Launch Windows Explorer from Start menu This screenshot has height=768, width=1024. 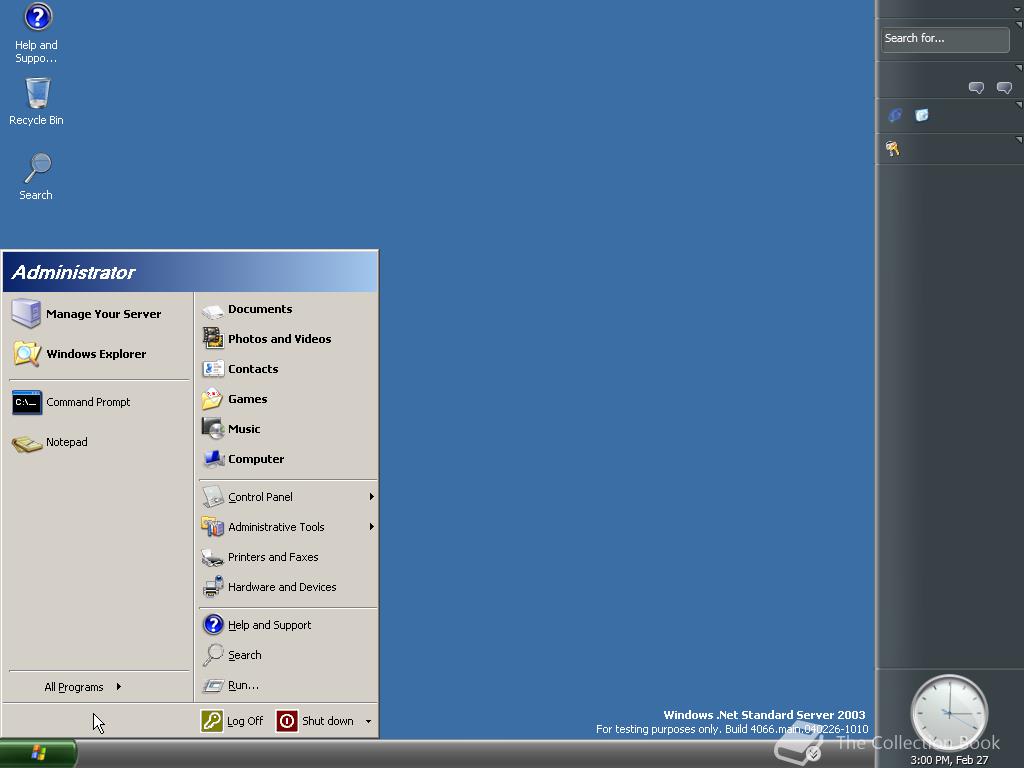99,354
